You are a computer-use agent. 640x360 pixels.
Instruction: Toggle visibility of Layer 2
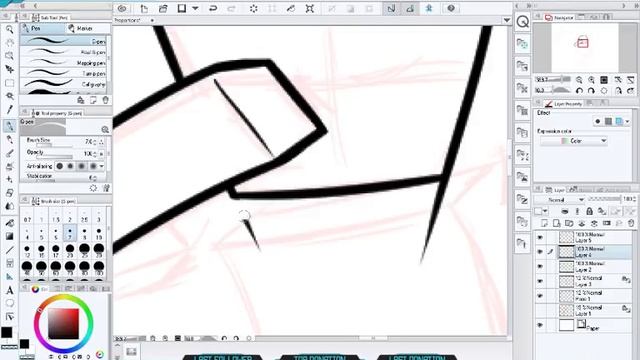pyautogui.click(x=540, y=267)
